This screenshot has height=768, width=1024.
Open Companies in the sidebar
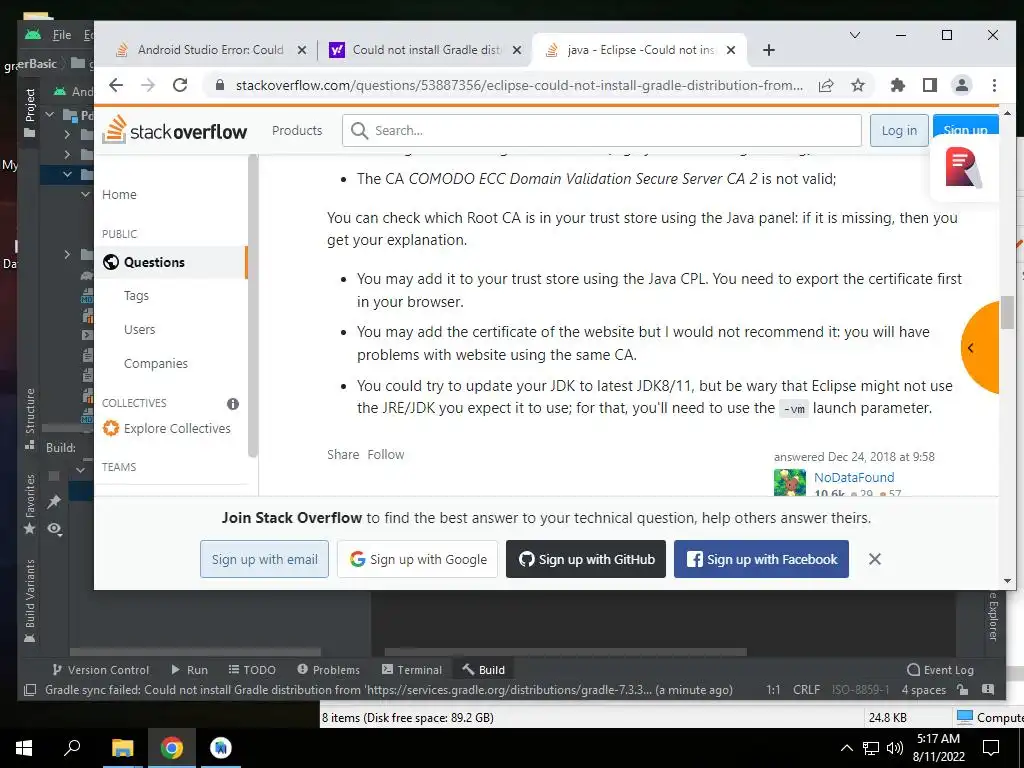click(155, 363)
